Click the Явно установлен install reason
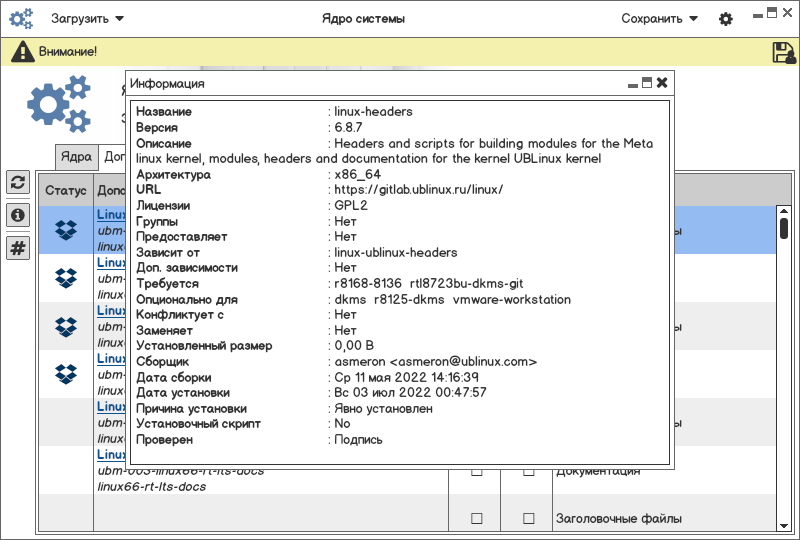Image resolution: width=800 pixels, height=540 pixels. [383, 409]
